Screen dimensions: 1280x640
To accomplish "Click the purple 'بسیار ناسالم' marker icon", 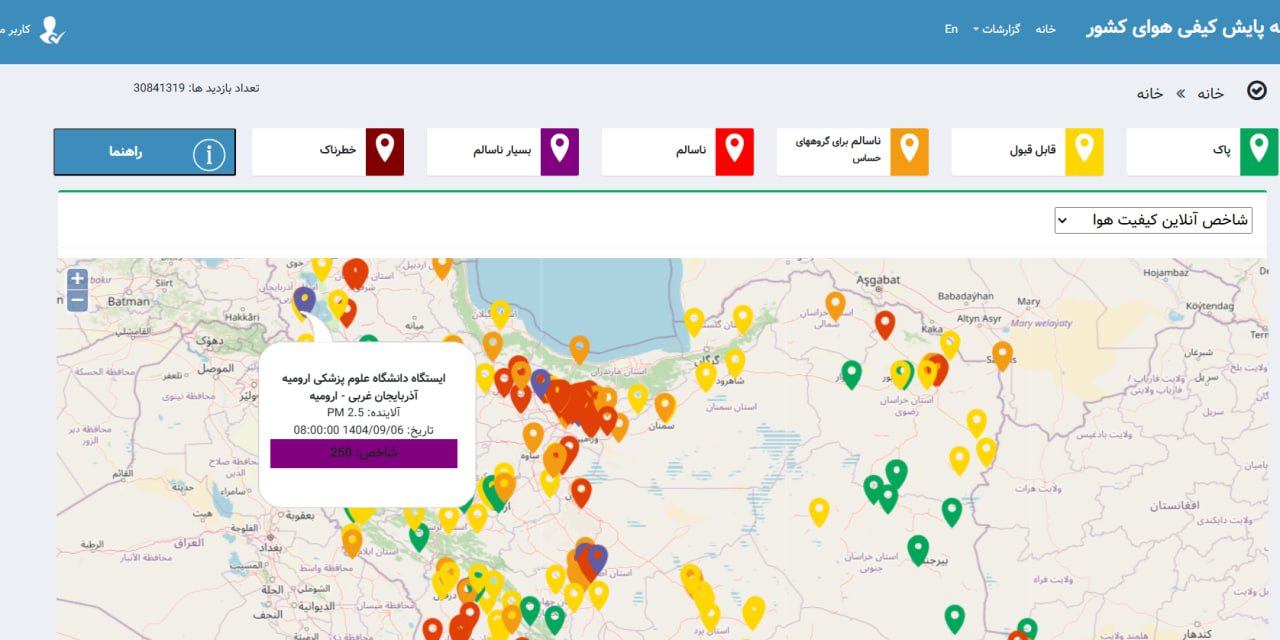I will click(x=560, y=151).
